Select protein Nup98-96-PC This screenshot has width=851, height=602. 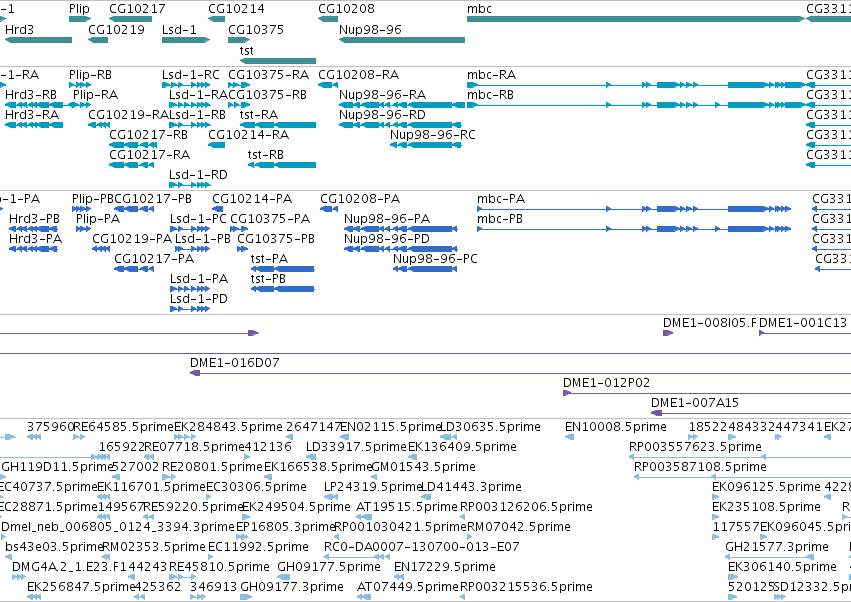pyautogui.click(x=435, y=259)
